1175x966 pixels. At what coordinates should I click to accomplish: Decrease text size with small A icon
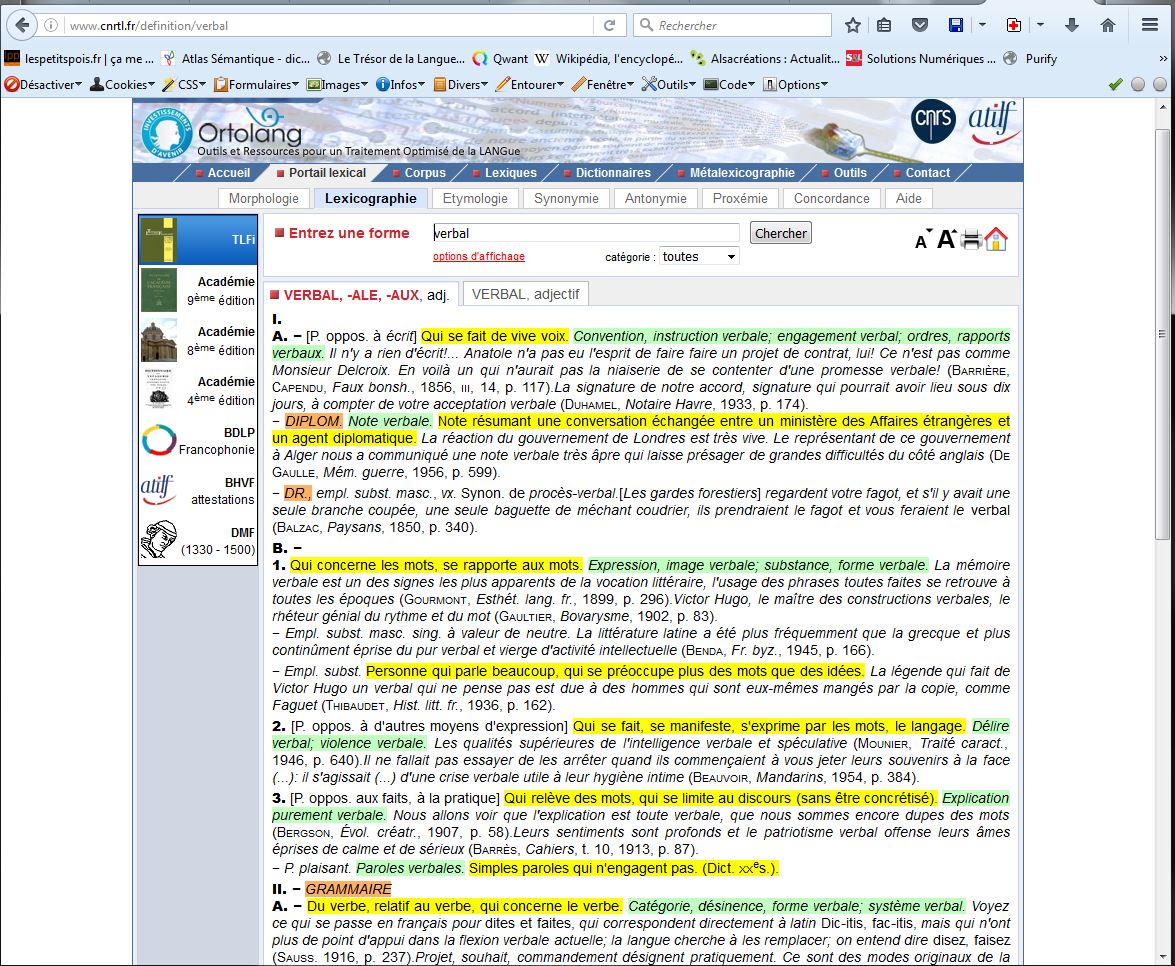pyautogui.click(x=923, y=239)
